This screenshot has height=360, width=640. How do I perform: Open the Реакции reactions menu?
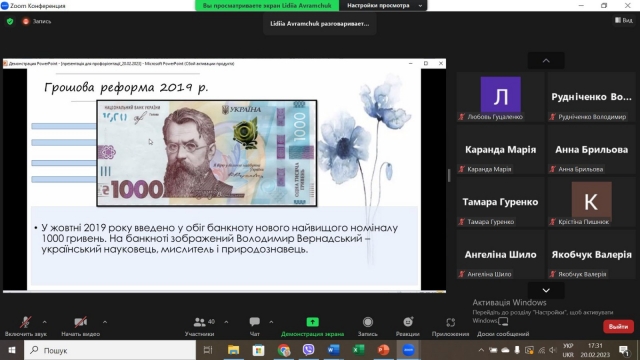pyautogui.click(x=407, y=327)
